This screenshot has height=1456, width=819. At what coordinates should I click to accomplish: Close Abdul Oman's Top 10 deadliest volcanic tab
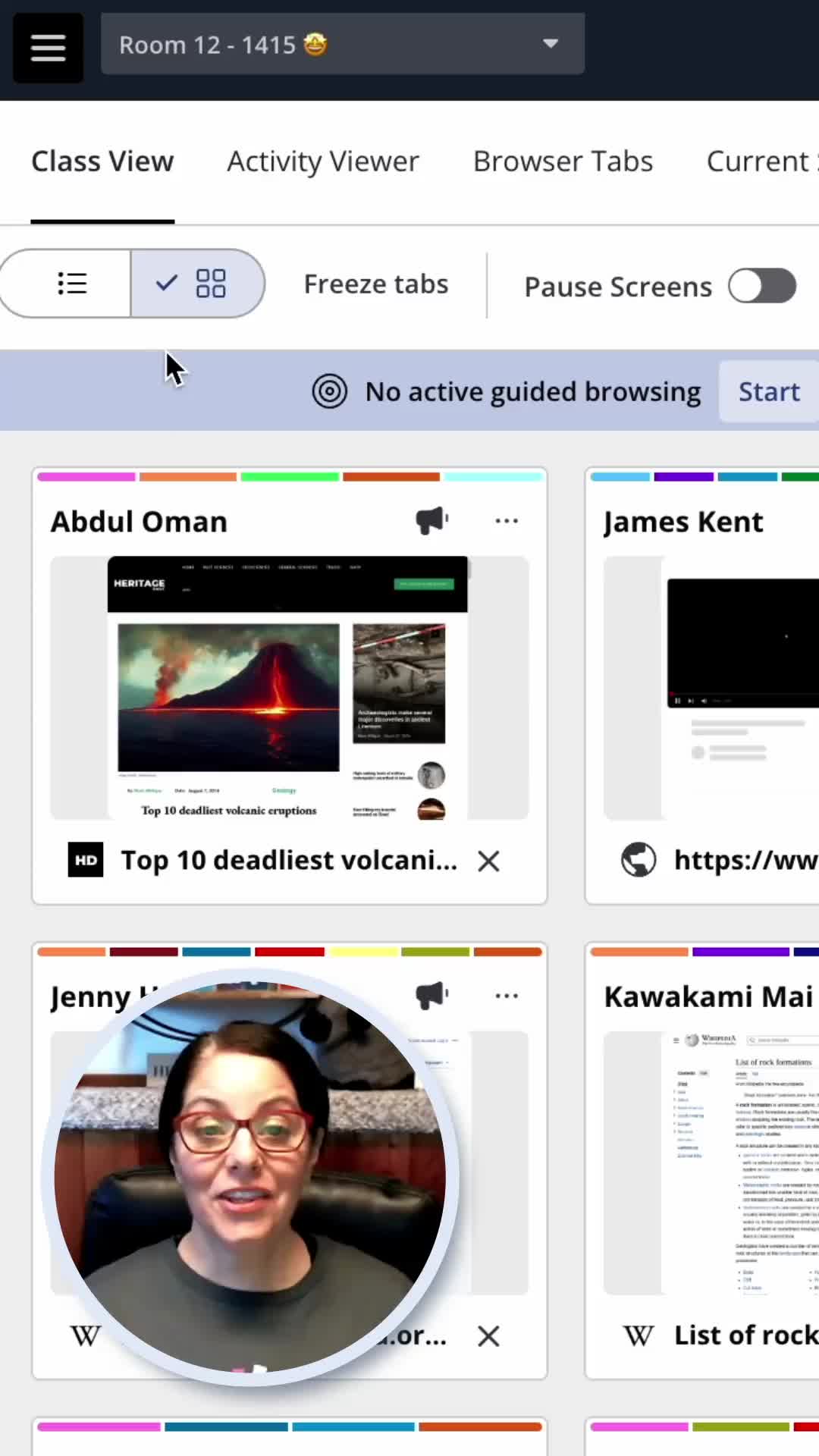pos(489,861)
